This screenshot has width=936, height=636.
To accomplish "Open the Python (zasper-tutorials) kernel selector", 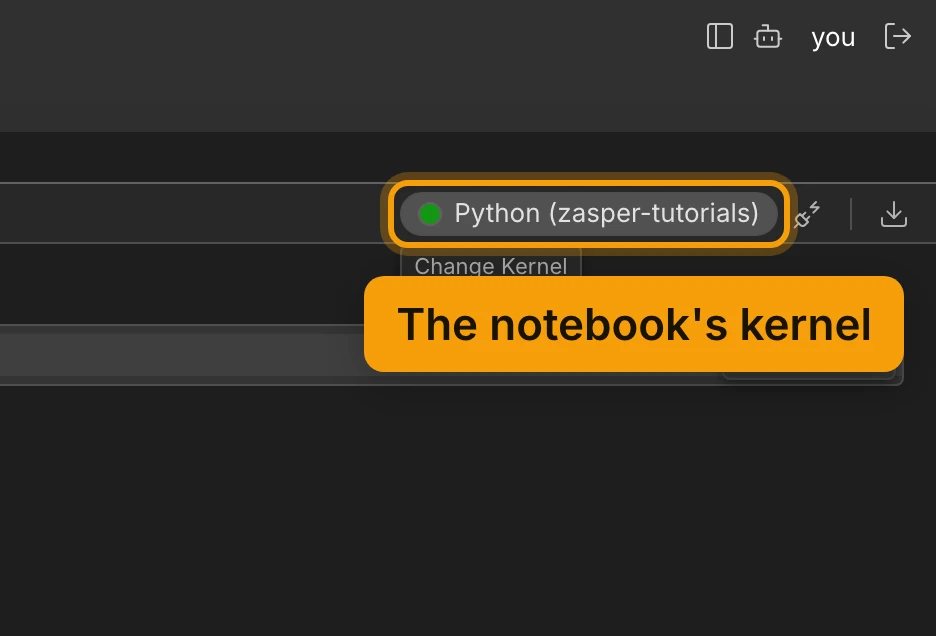I will point(589,213).
